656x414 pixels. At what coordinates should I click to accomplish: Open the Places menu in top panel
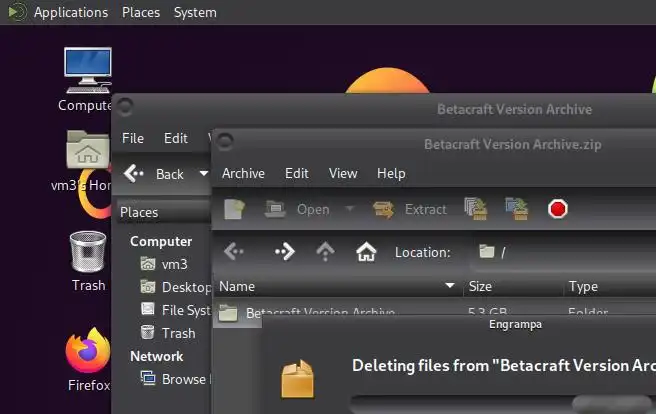click(141, 13)
